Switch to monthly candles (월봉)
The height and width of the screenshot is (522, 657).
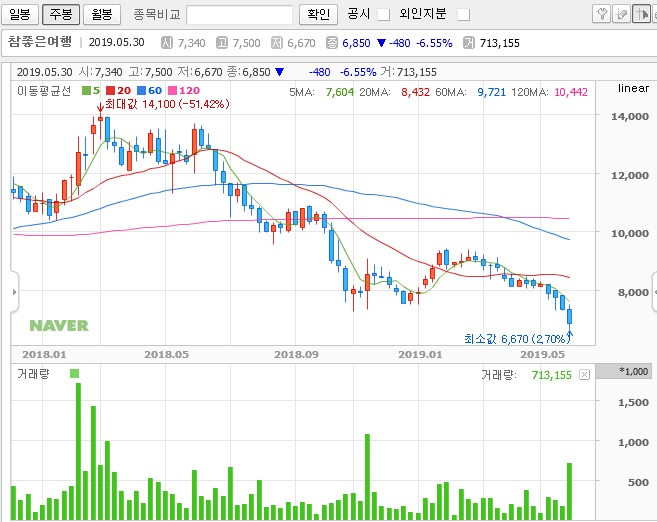tap(102, 15)
